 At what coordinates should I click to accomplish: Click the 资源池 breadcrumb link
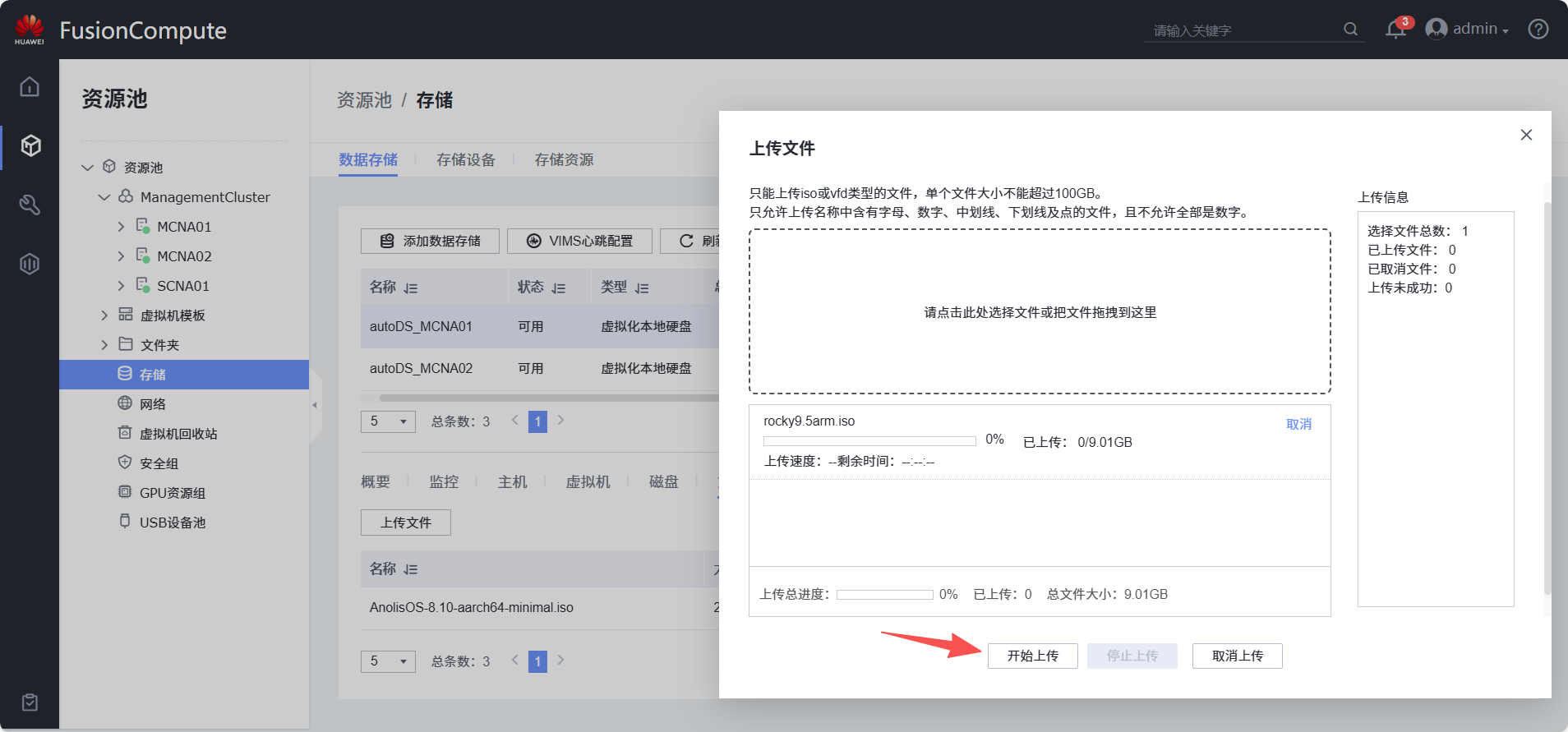click(364, 100)
